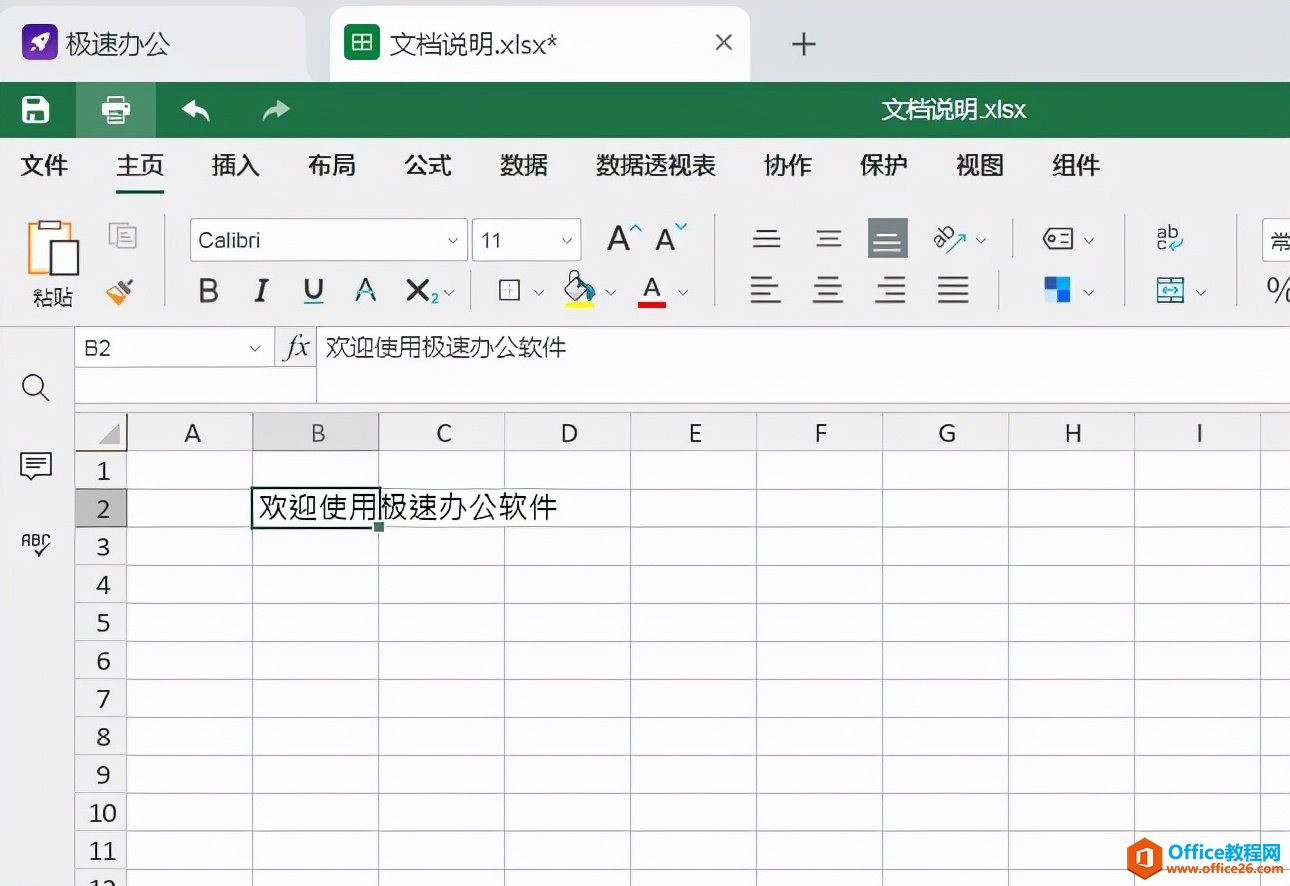Select all cells with corner triangle
This screenshot has width=1290, height=886.
click(101, 432)
